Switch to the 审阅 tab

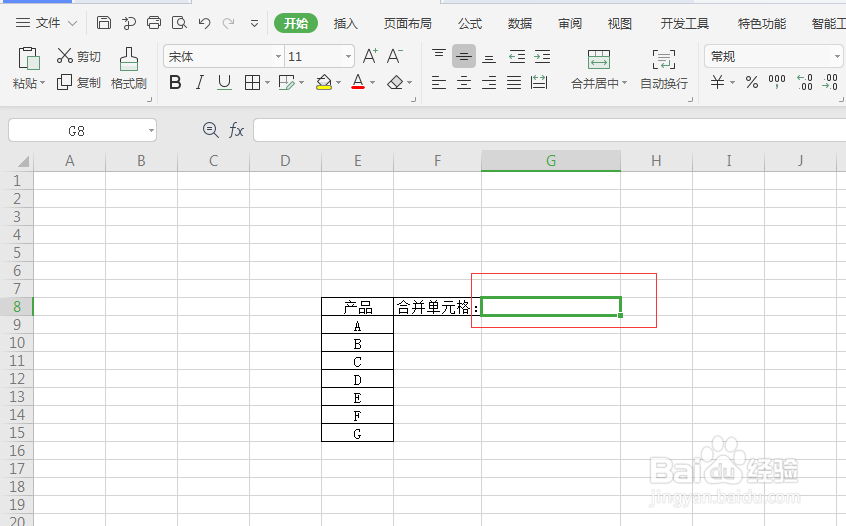[570, 23]
